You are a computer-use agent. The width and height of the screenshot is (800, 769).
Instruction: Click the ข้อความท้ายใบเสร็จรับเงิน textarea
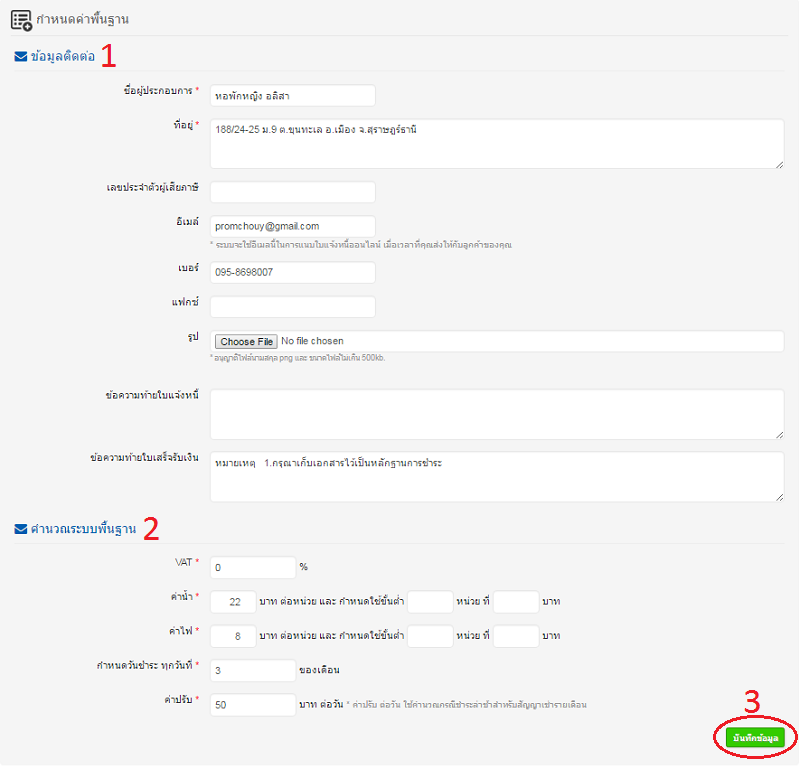coord(497,477)
